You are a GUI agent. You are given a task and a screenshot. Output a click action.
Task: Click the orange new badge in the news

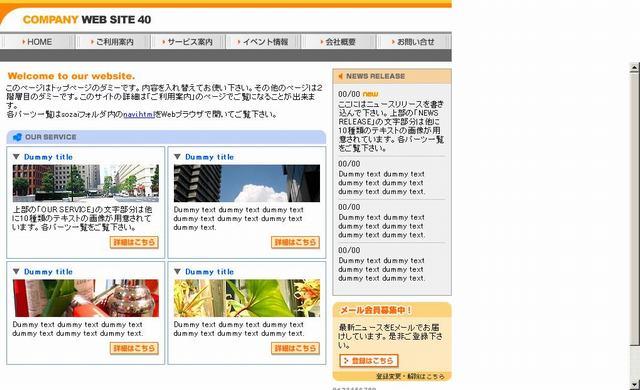pos(370,94)
